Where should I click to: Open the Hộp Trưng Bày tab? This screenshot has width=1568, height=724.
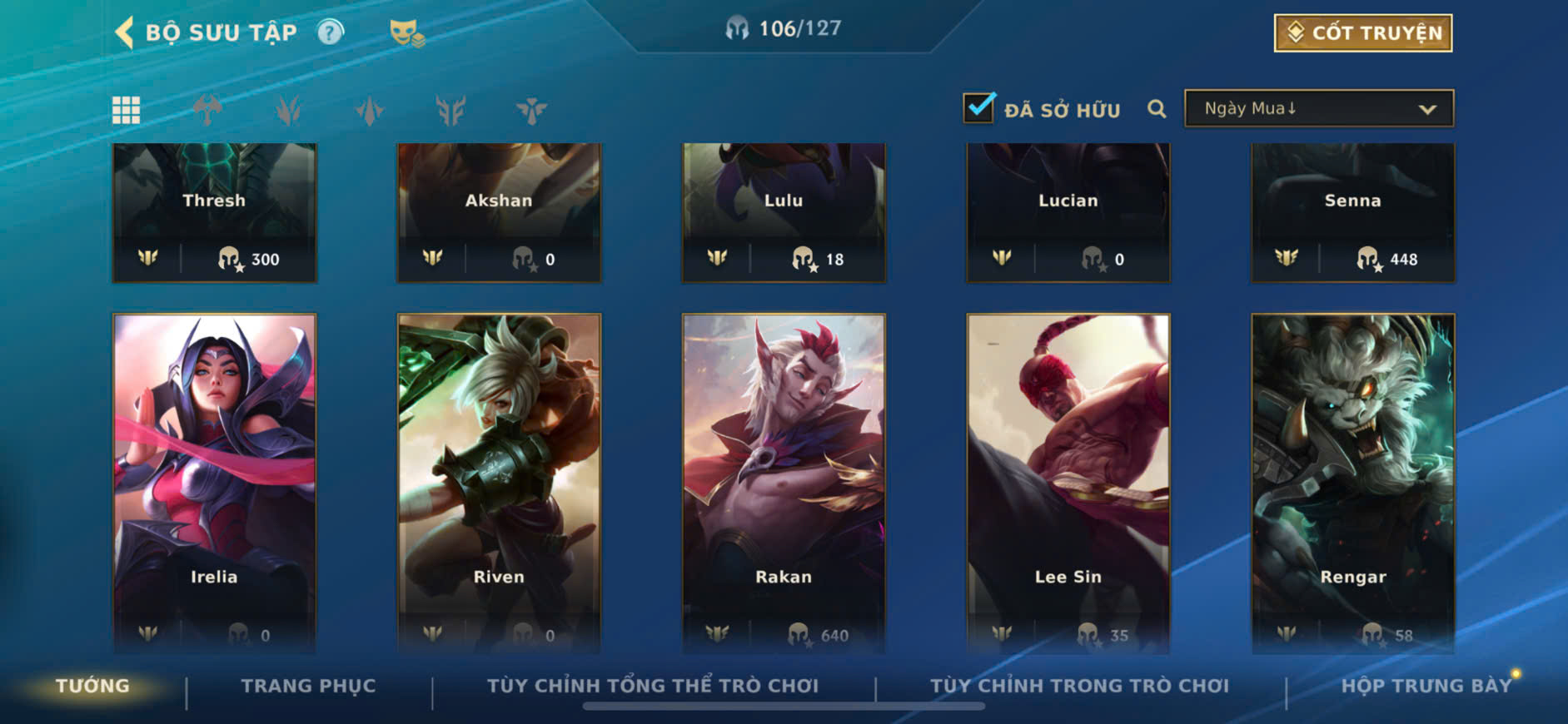pos(1426,686)
